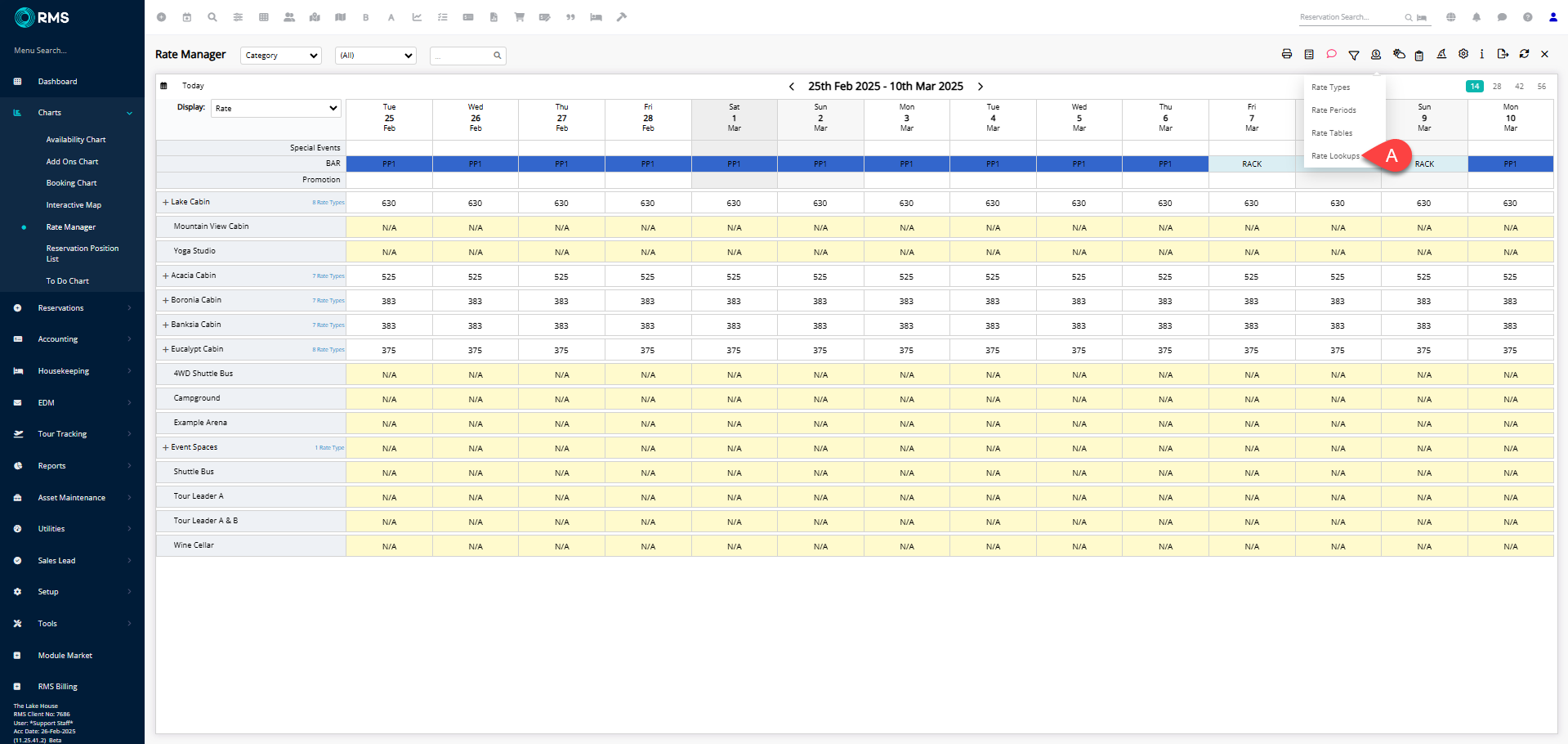Image resolution: width=1568 pixels, height=744 pixels.
Task: Open Interactive Map in sidebar
Action: click(74, 205)
